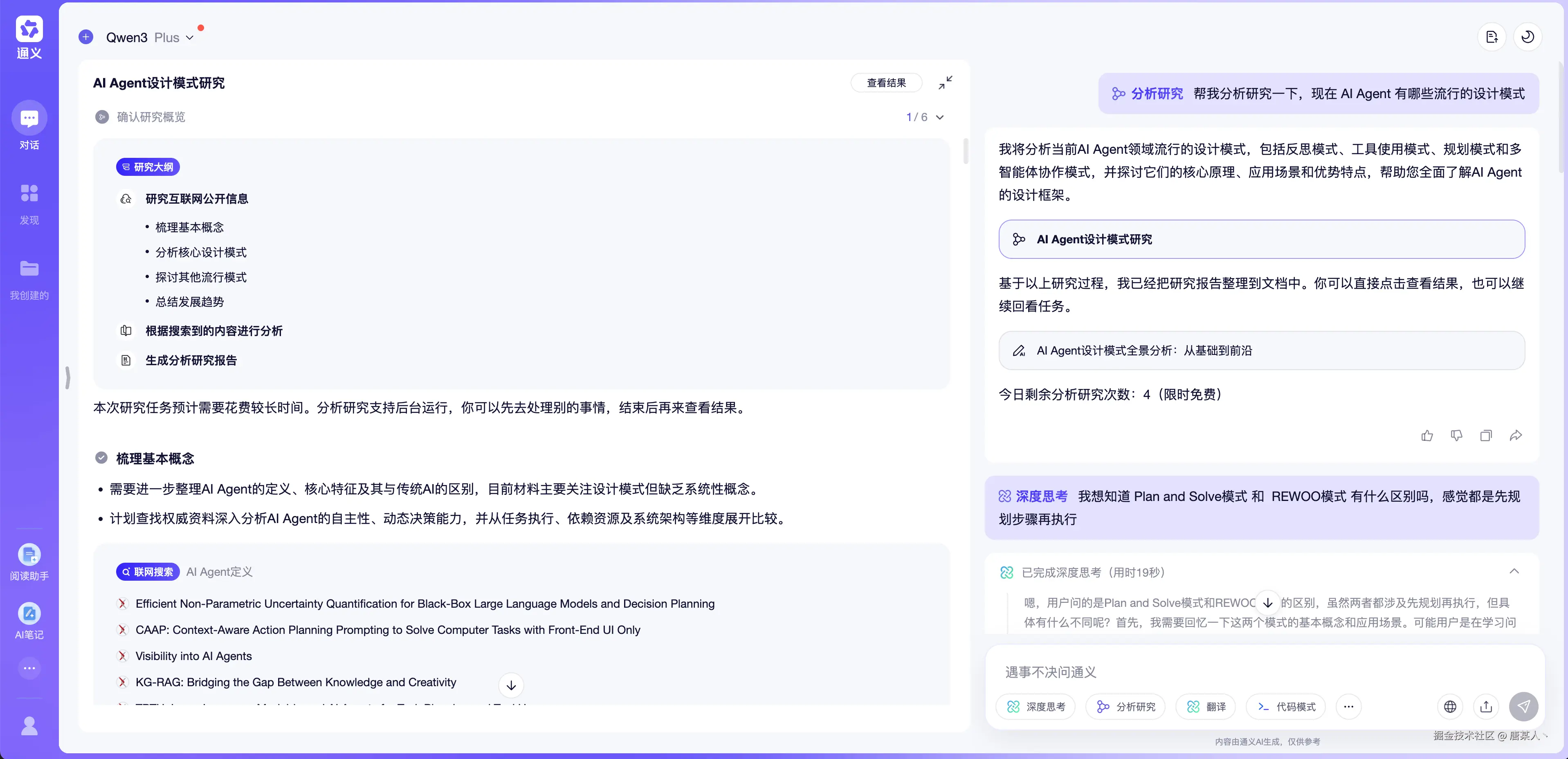
Task: Copy the response with copy icon
Action: pos(1486,435)
